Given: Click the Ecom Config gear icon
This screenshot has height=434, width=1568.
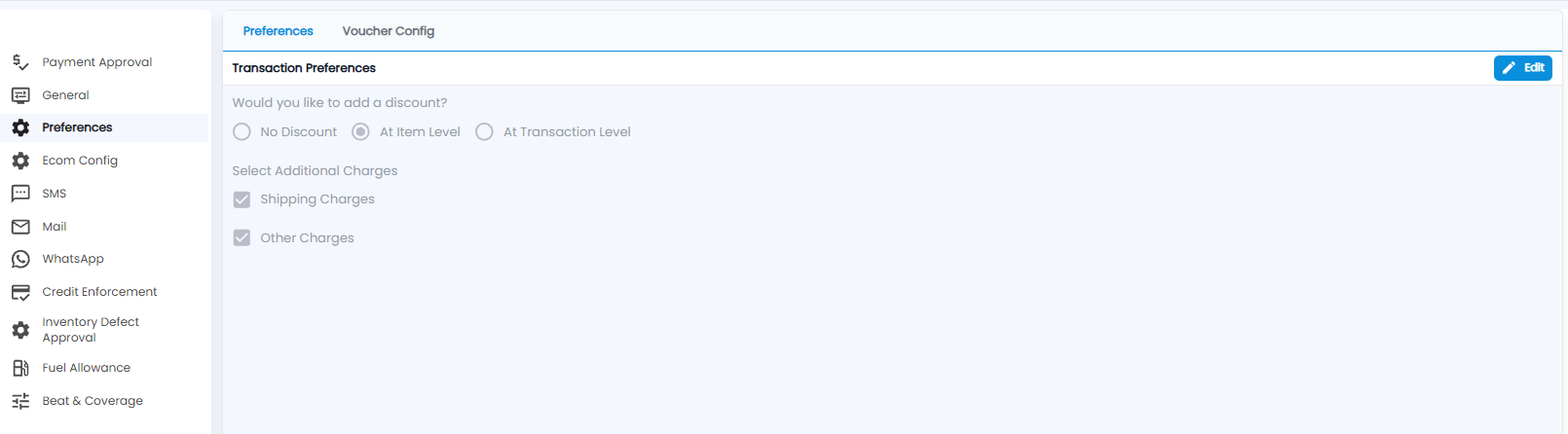Looking at the screenshot, I should [20, 161].
